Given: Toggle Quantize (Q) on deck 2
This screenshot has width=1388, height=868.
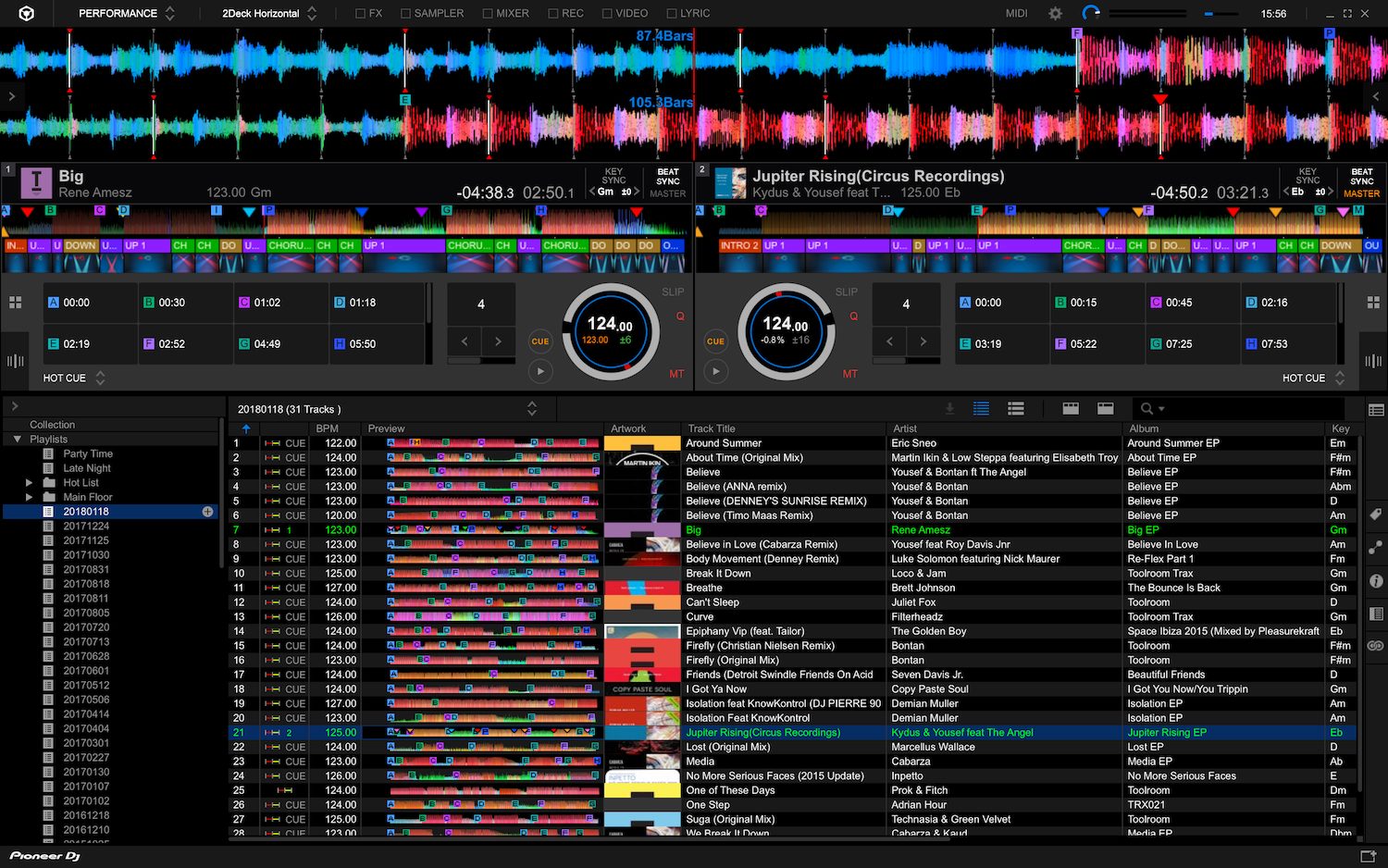Looking at the screenshot, I should 853,316.
